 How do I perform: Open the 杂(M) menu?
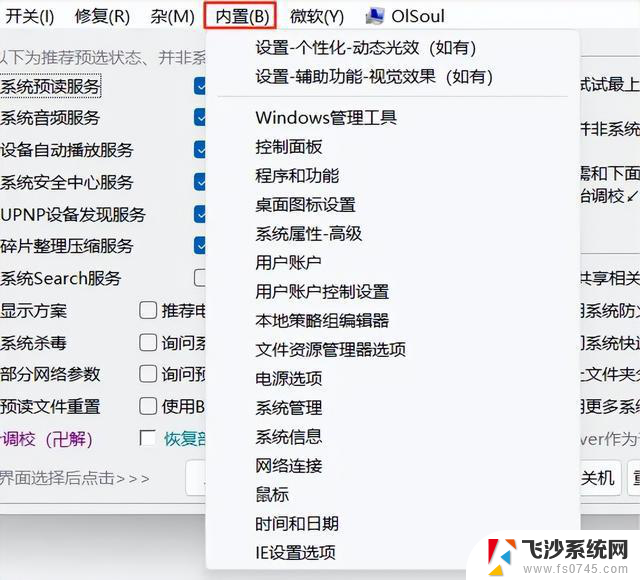coord(172,16)
